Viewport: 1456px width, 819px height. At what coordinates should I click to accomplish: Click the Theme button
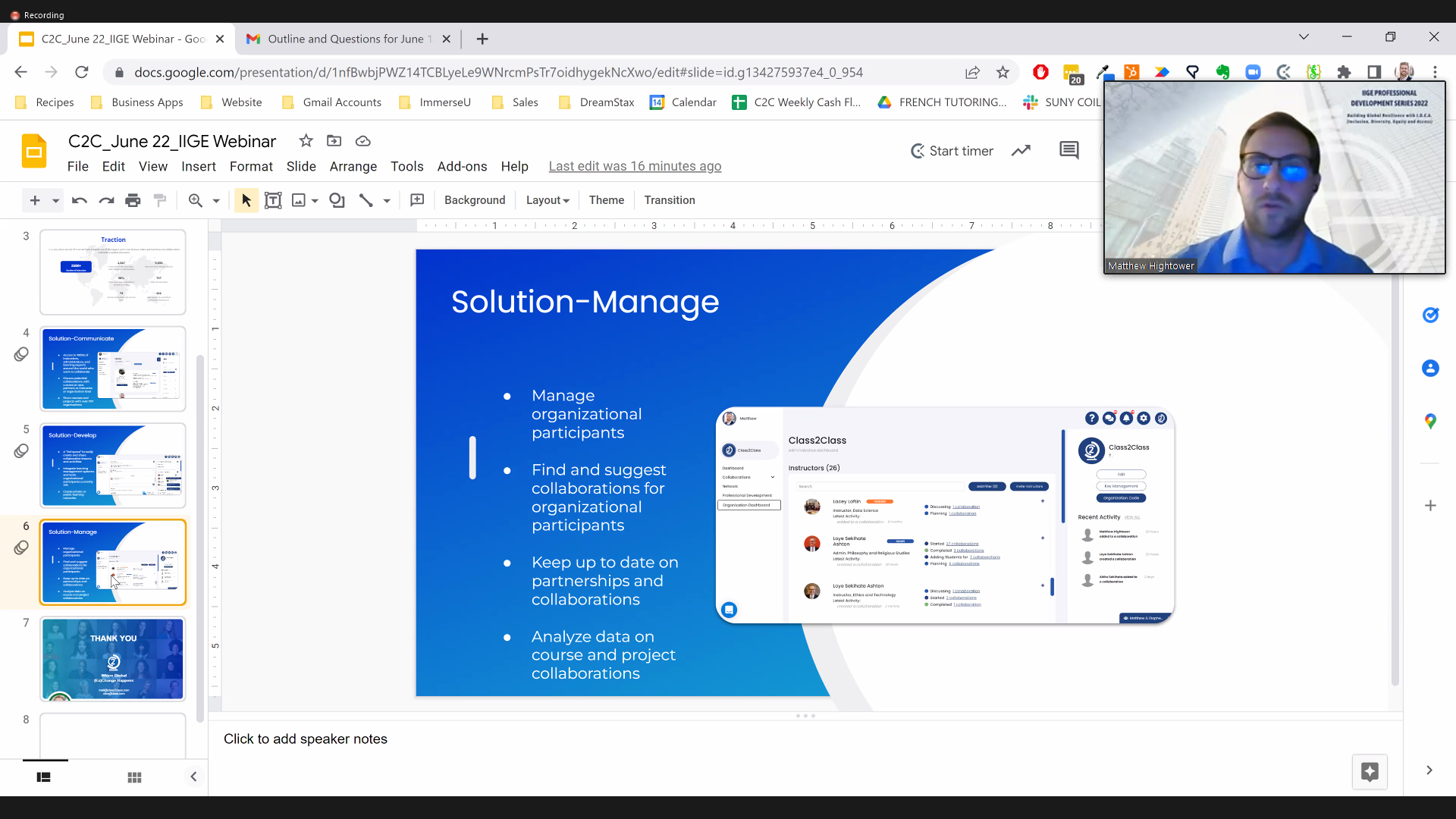tap(607, 200)
